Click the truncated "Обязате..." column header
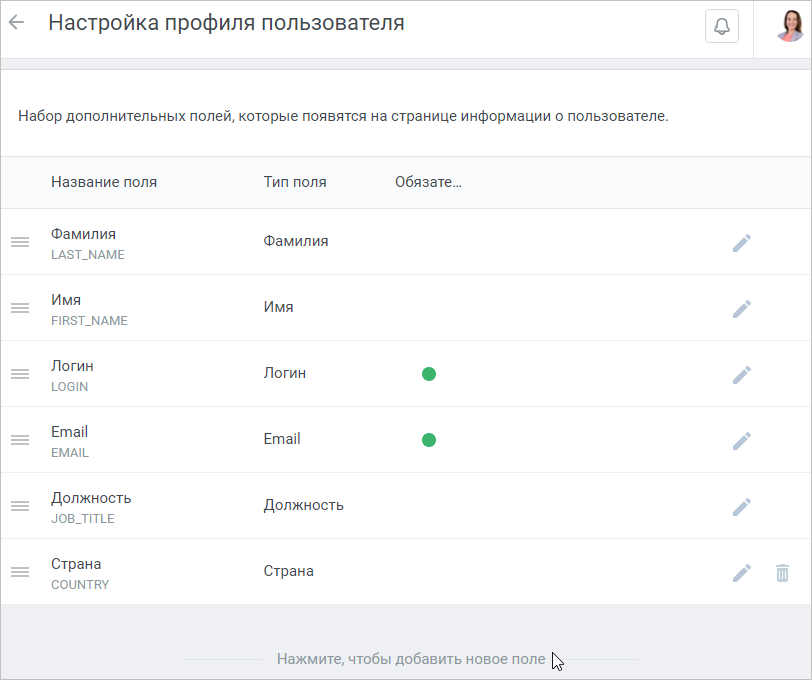This screenshot has height=680, width=812. (428, 182)
